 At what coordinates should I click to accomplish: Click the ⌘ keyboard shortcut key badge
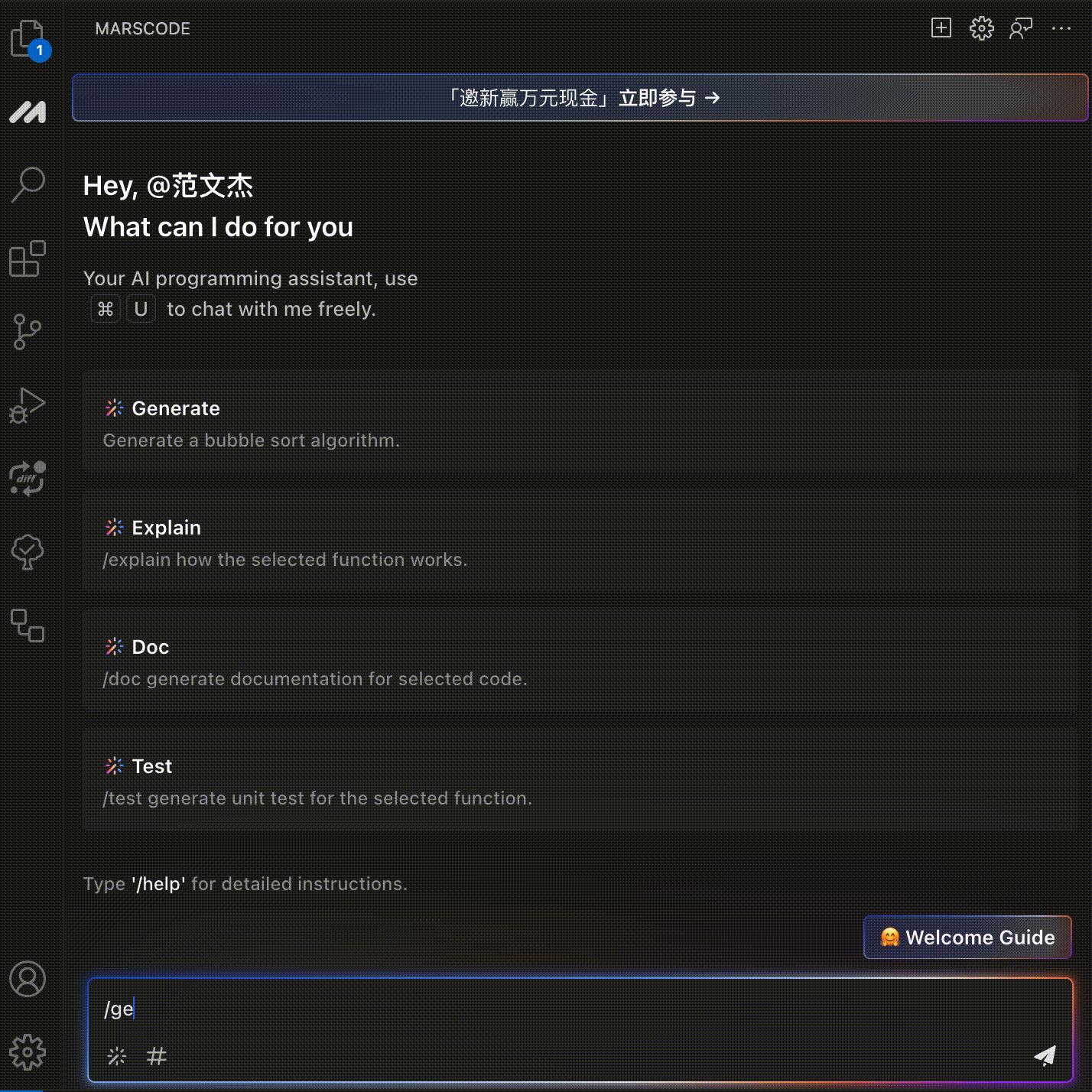click(106, 309)
